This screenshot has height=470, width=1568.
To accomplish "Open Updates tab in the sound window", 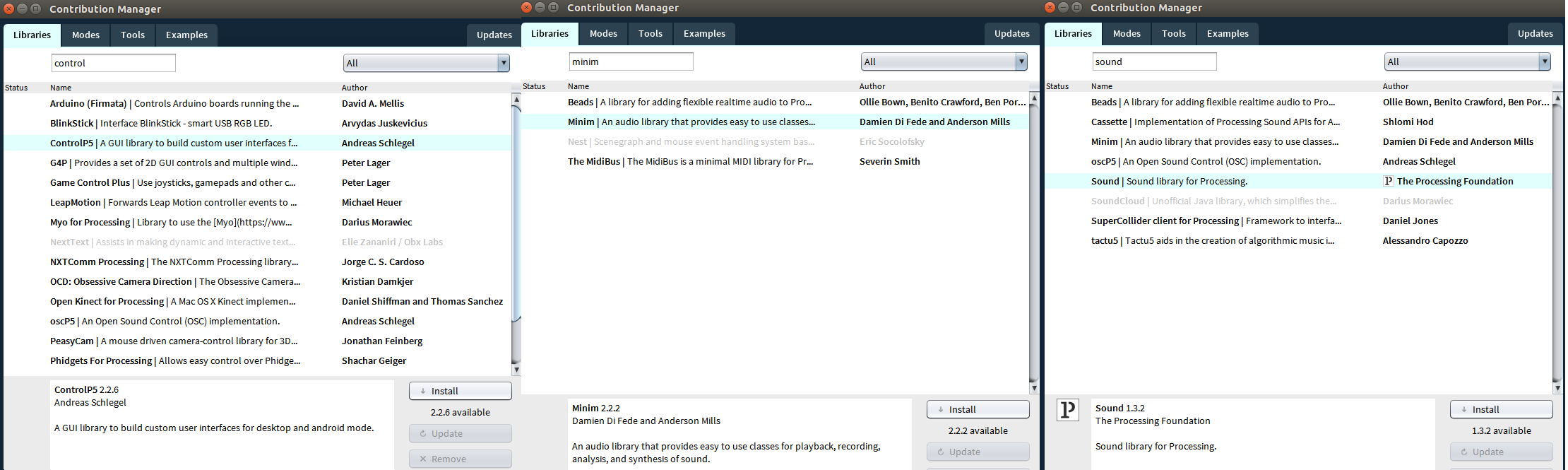I will [x=1536, y=33].
